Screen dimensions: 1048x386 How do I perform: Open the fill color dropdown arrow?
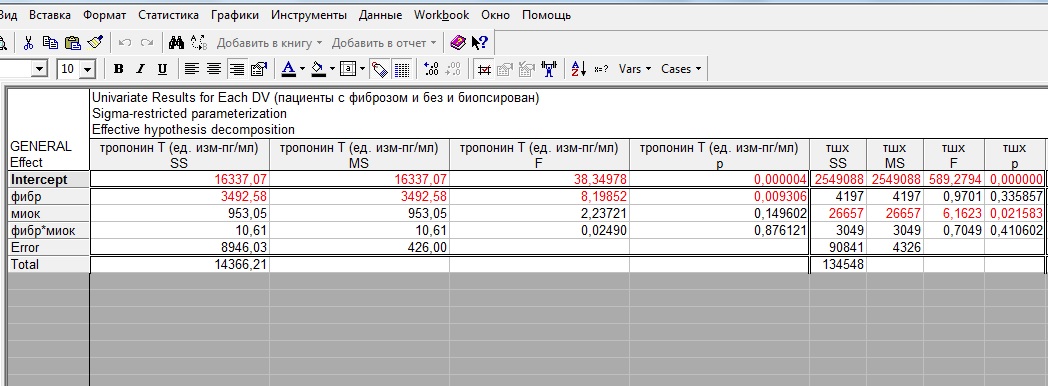[332, 69]
